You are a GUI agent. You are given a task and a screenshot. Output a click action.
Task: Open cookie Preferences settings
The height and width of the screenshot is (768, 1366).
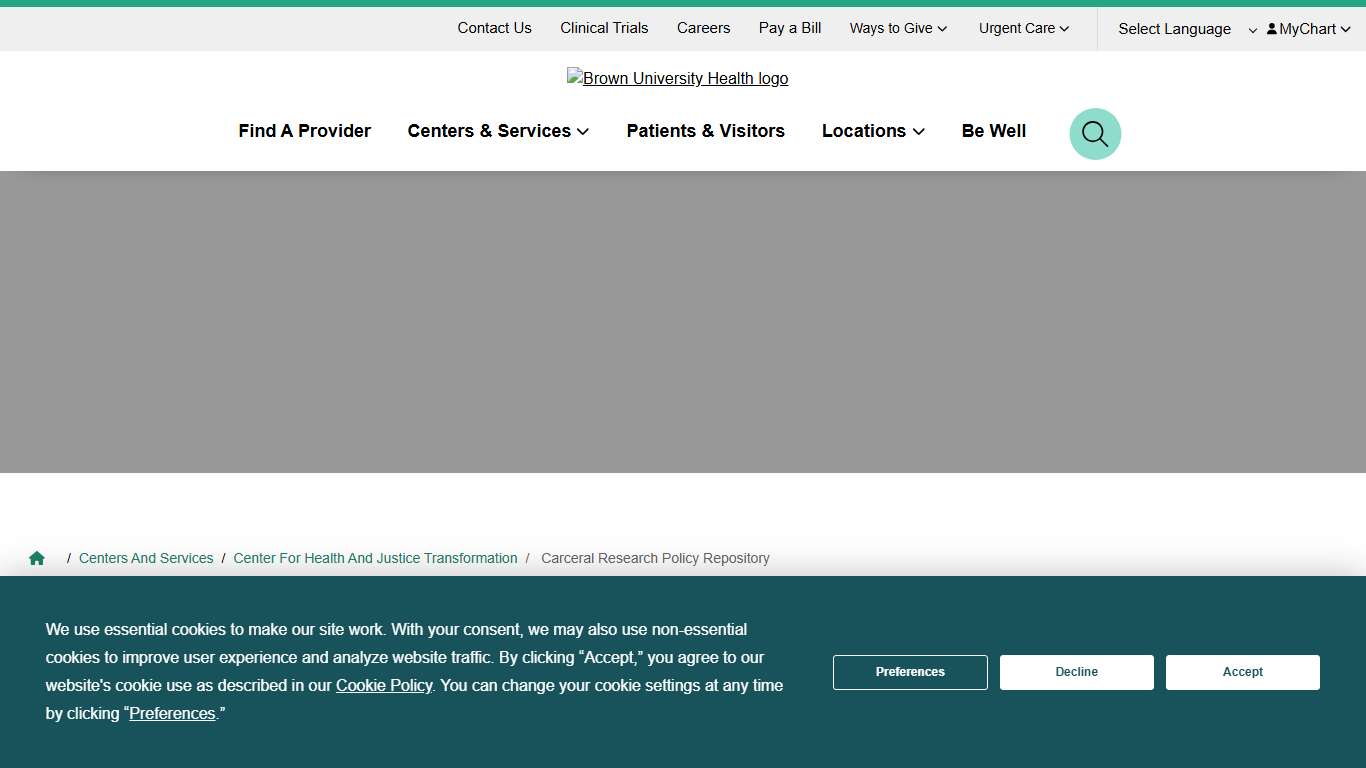(x=909, y=672)
